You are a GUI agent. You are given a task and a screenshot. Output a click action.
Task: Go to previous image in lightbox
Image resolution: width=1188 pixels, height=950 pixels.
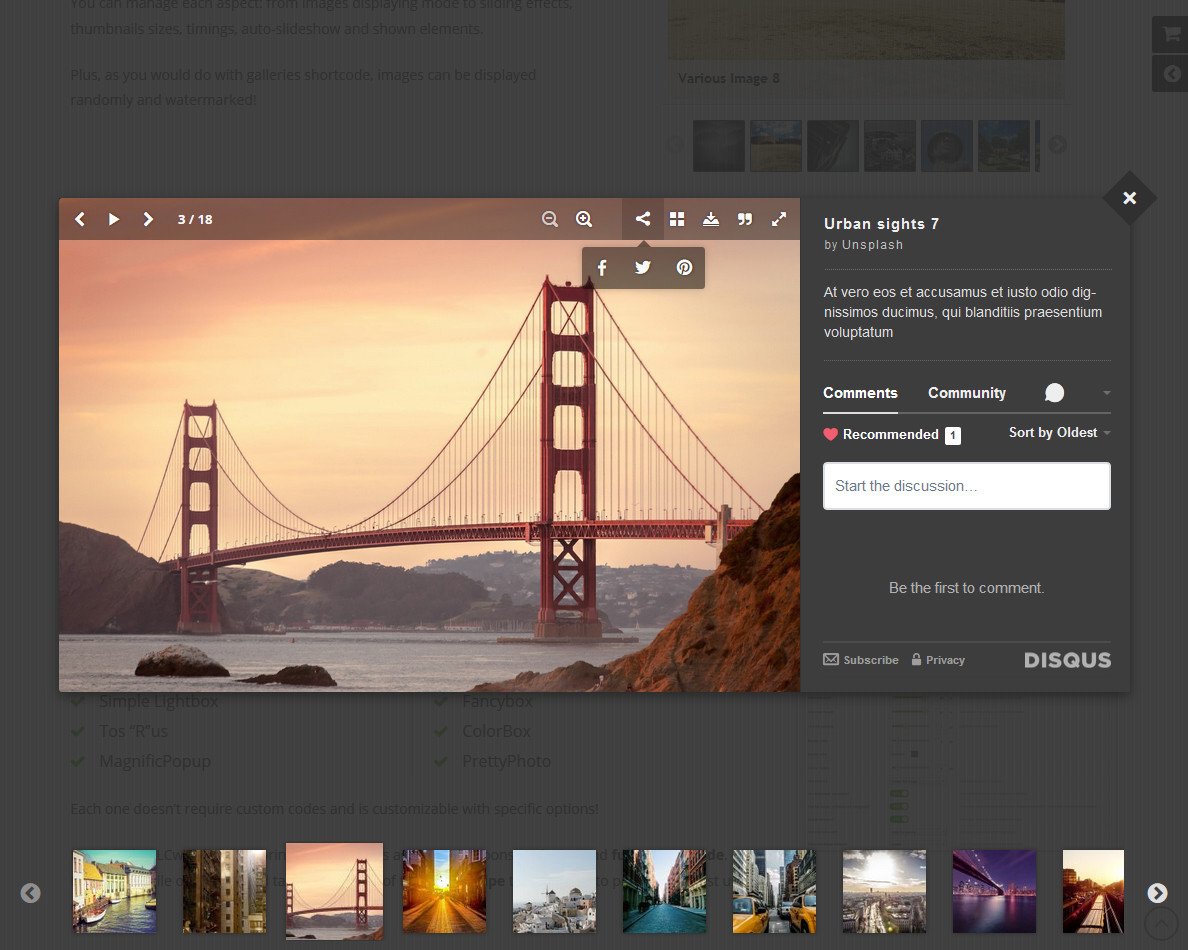(80, 219)
